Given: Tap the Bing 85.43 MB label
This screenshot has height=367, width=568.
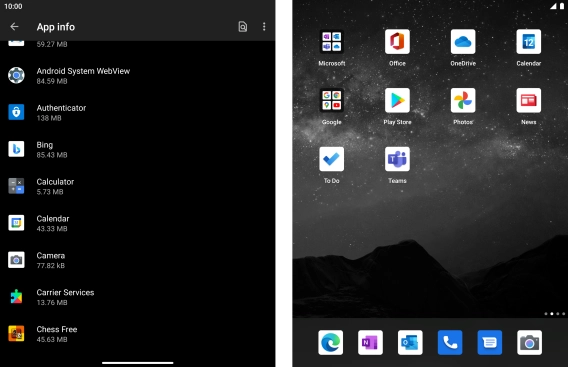Looking at the screenshot, I should [x=52, y=150].
